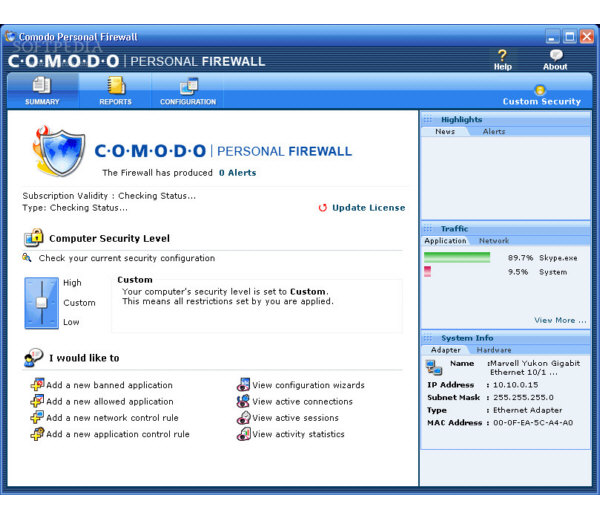600x520 pixels.
Task: Click the network control rule icon
Action: click(x=38, y=417)
